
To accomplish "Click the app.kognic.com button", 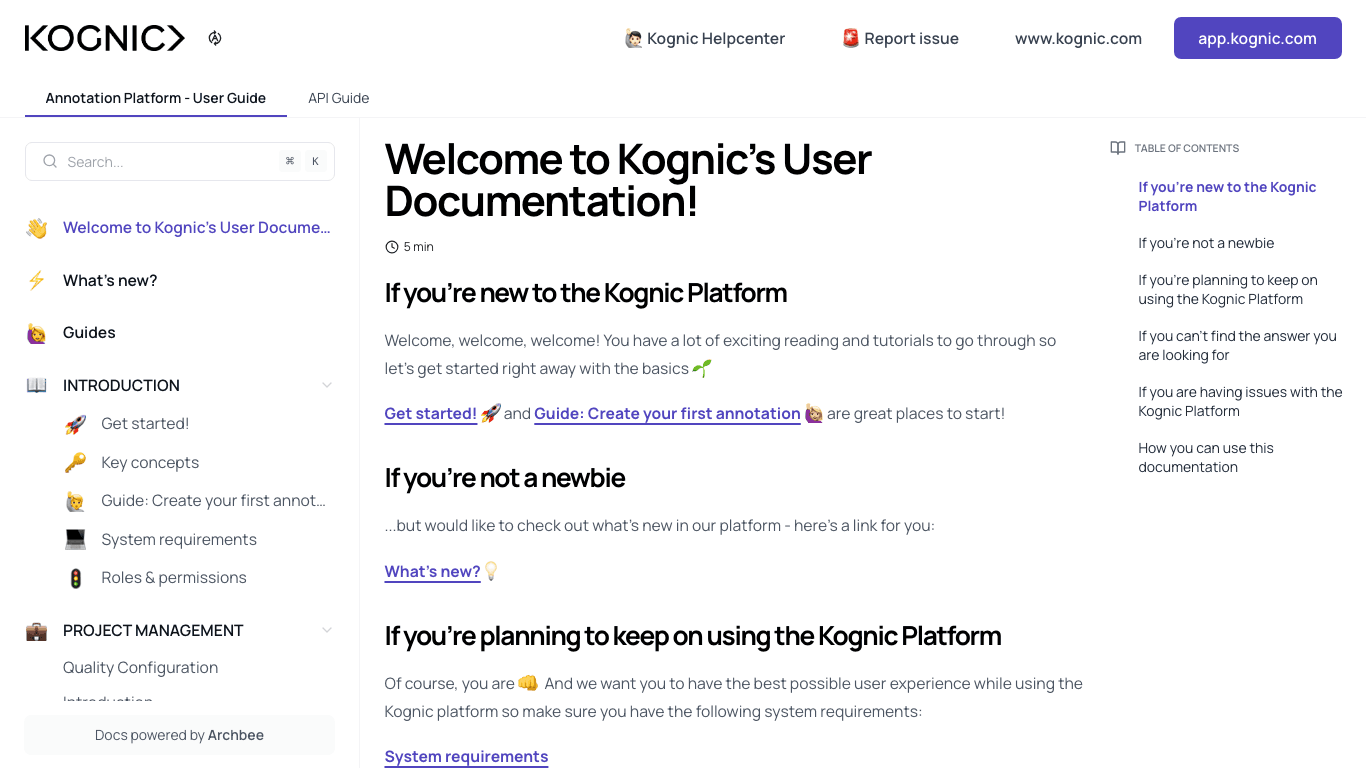I will click(x=1257, y=38).
